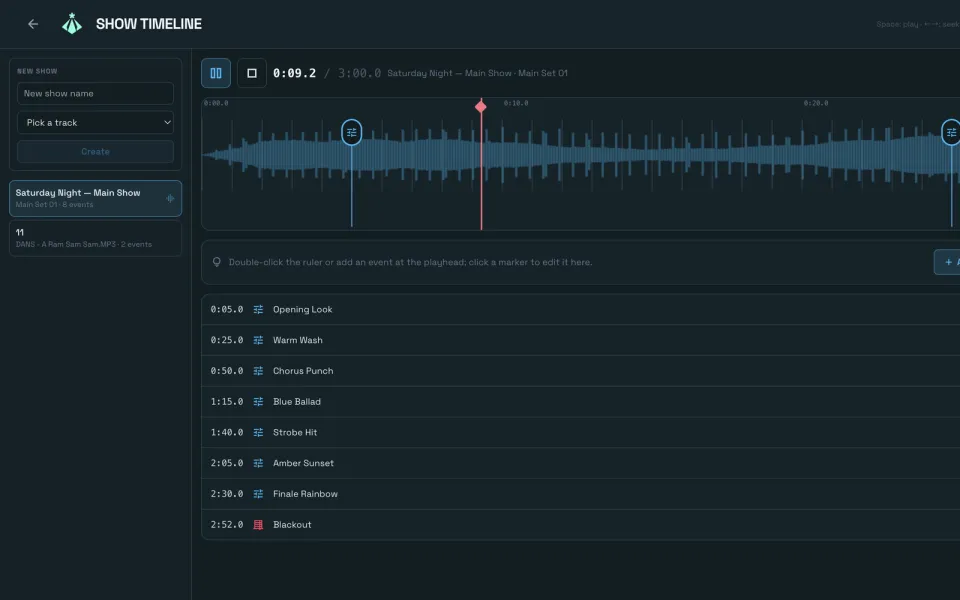Click the 0:10.0 label on the ruler
The image size is (960, 600).
point(516,103)
